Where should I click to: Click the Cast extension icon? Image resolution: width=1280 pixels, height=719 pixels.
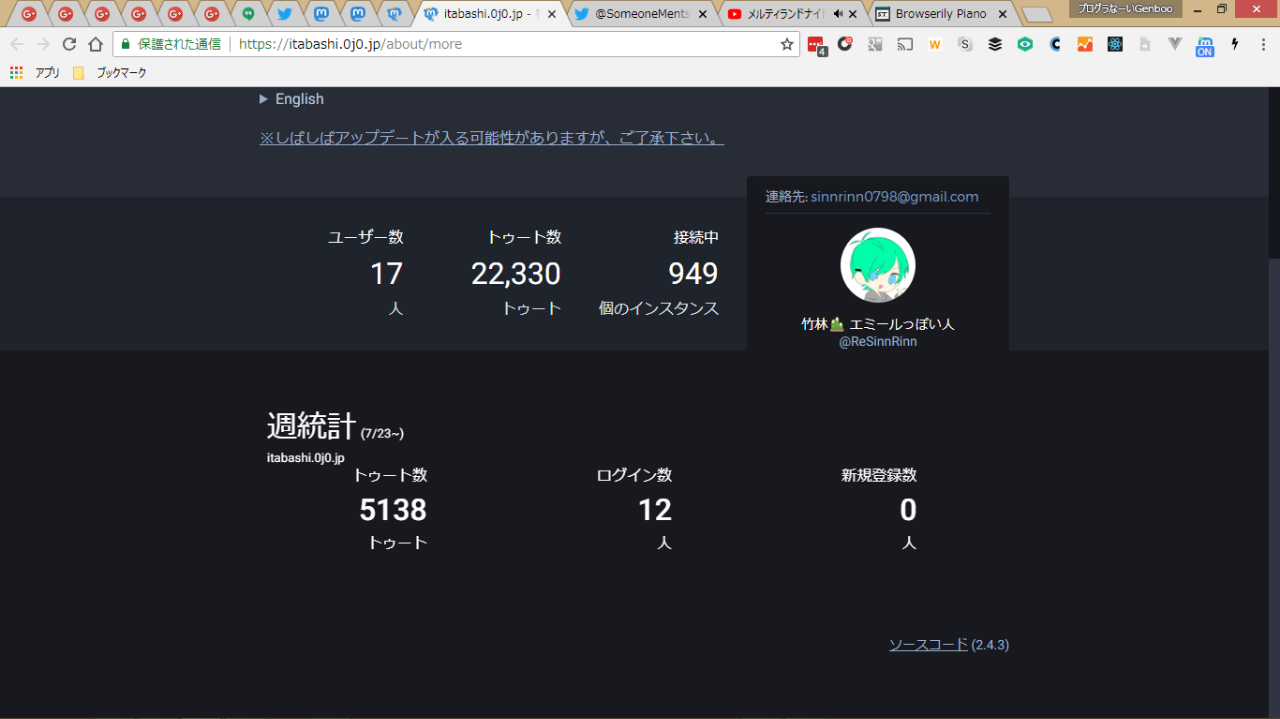tap(905, 44)
